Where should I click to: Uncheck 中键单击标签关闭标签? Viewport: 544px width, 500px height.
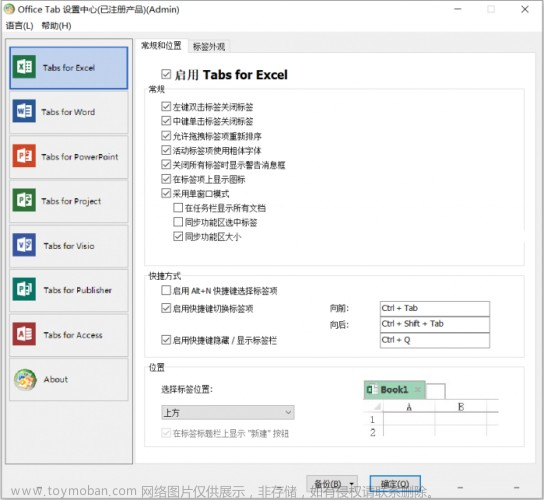pos(166,121)
